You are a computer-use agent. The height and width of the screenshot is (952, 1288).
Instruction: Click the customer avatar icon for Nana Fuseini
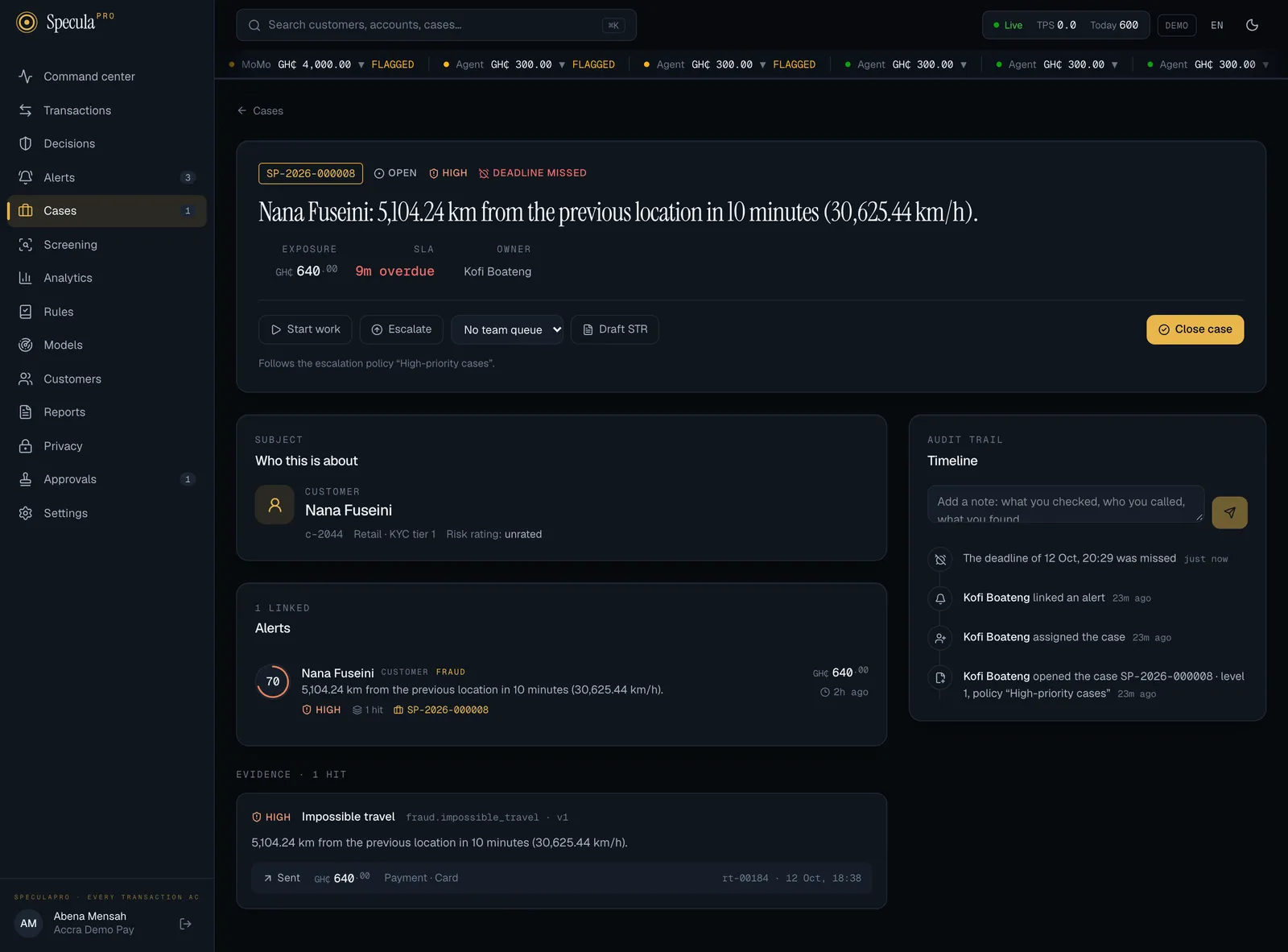[275, 505]
